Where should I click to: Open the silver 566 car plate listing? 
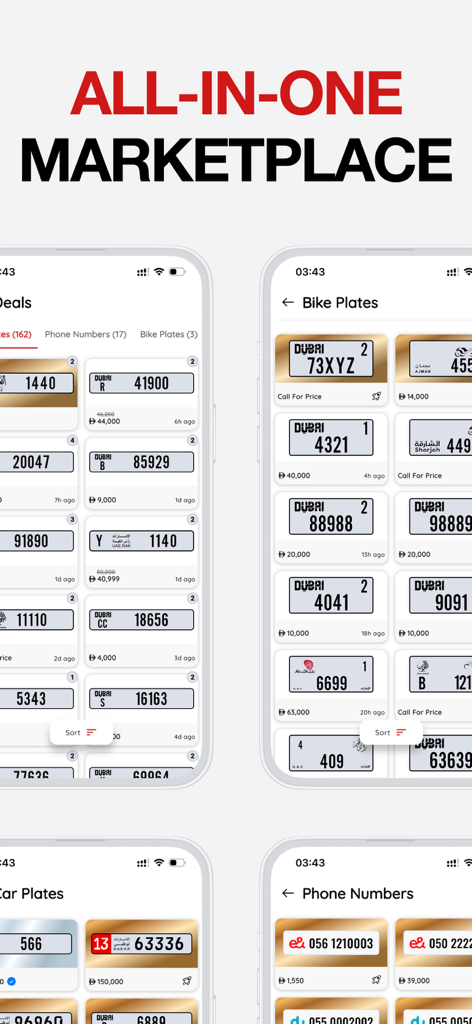pos(39,955)
